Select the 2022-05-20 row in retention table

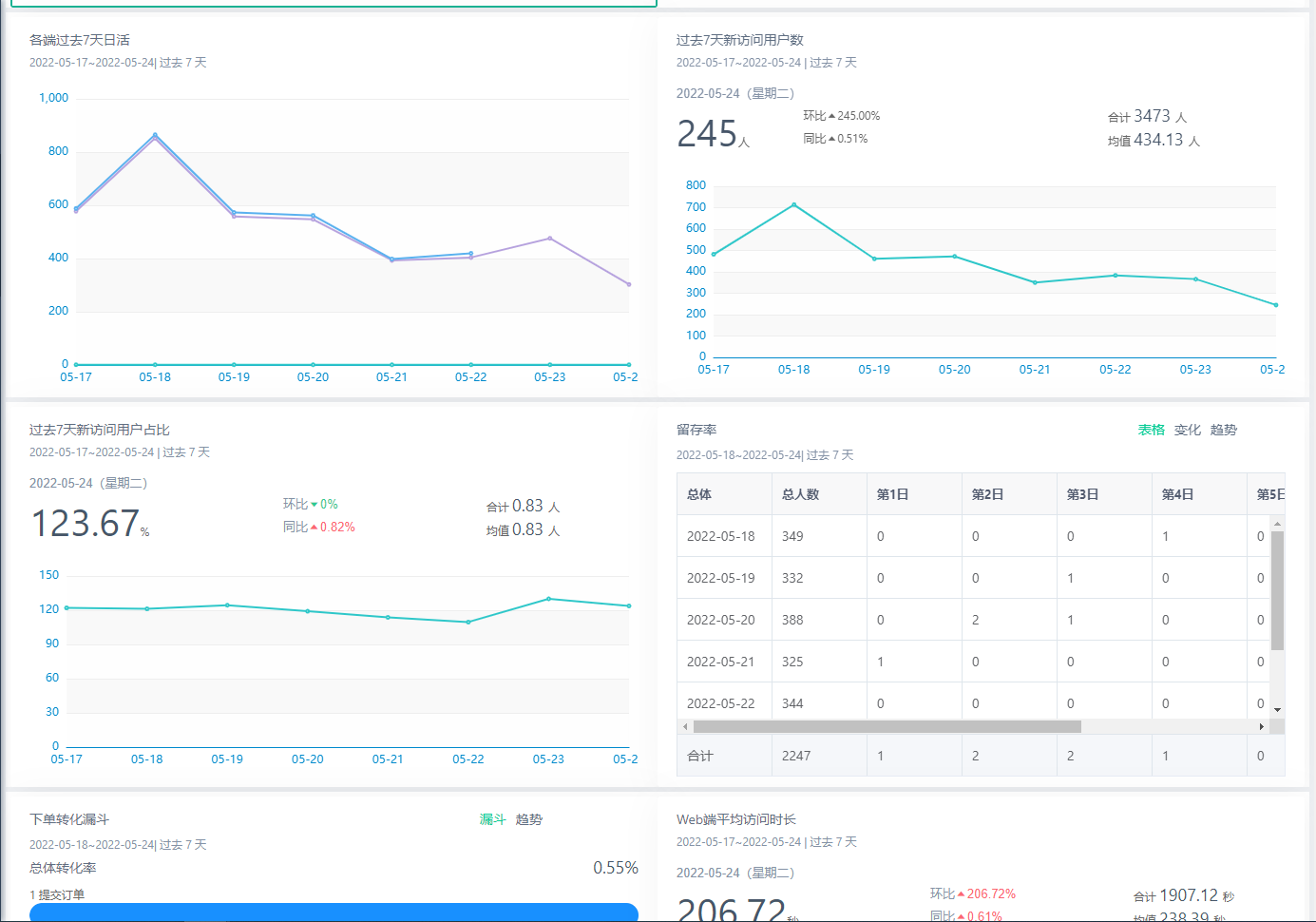coord(720,620)
